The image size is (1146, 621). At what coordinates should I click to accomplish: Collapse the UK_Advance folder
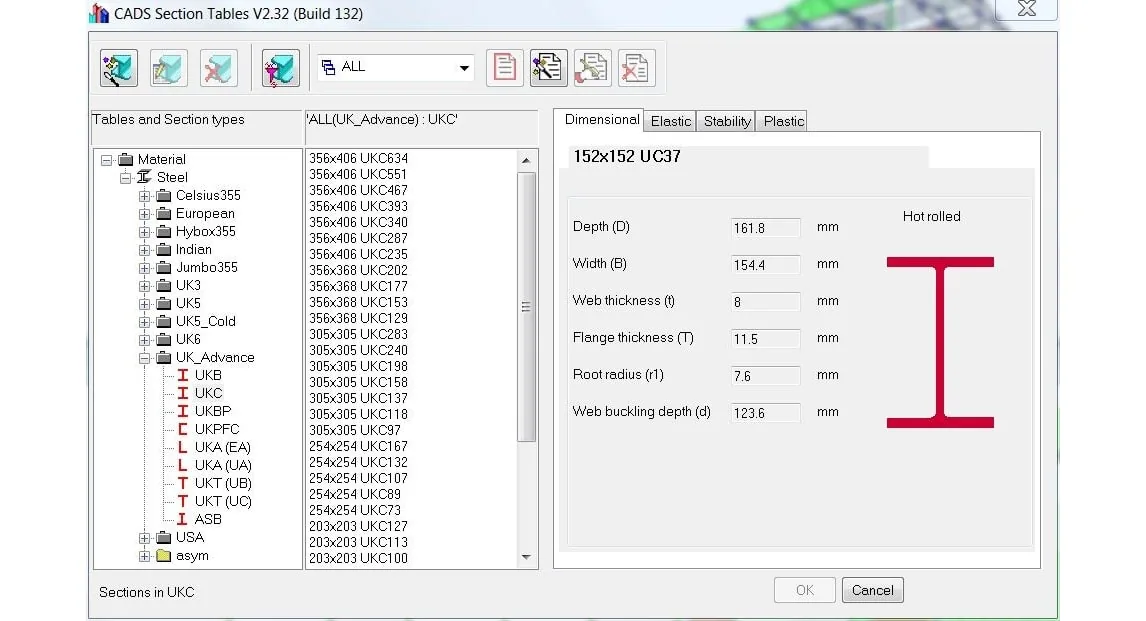click(145, 358)
